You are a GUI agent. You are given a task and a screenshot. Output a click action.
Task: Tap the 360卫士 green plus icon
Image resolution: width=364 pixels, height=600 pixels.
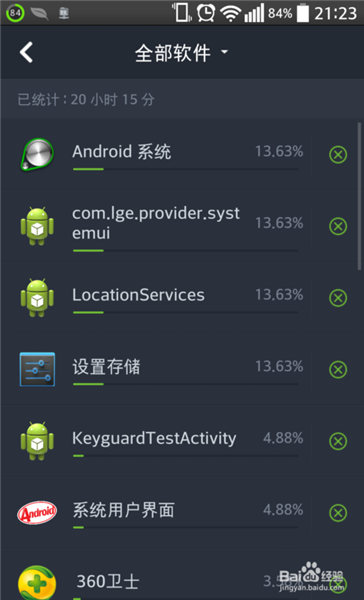(37, 583)
